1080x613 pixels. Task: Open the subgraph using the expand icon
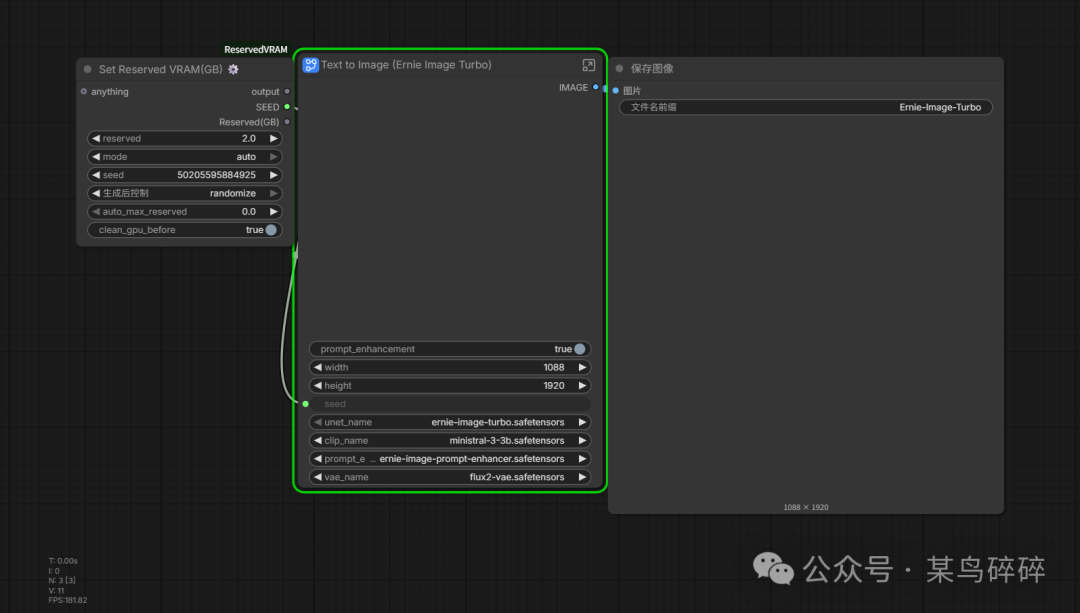pos(589,65)
